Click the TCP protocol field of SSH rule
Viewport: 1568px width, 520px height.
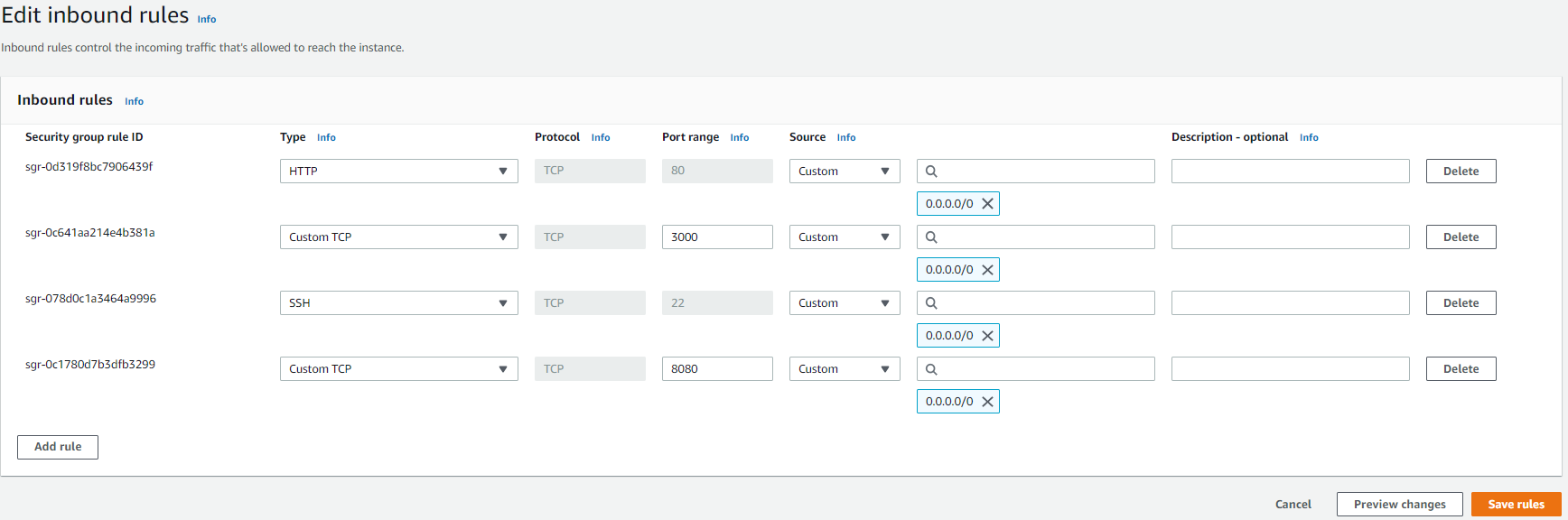pyautogui.click(x=590, y=302)
